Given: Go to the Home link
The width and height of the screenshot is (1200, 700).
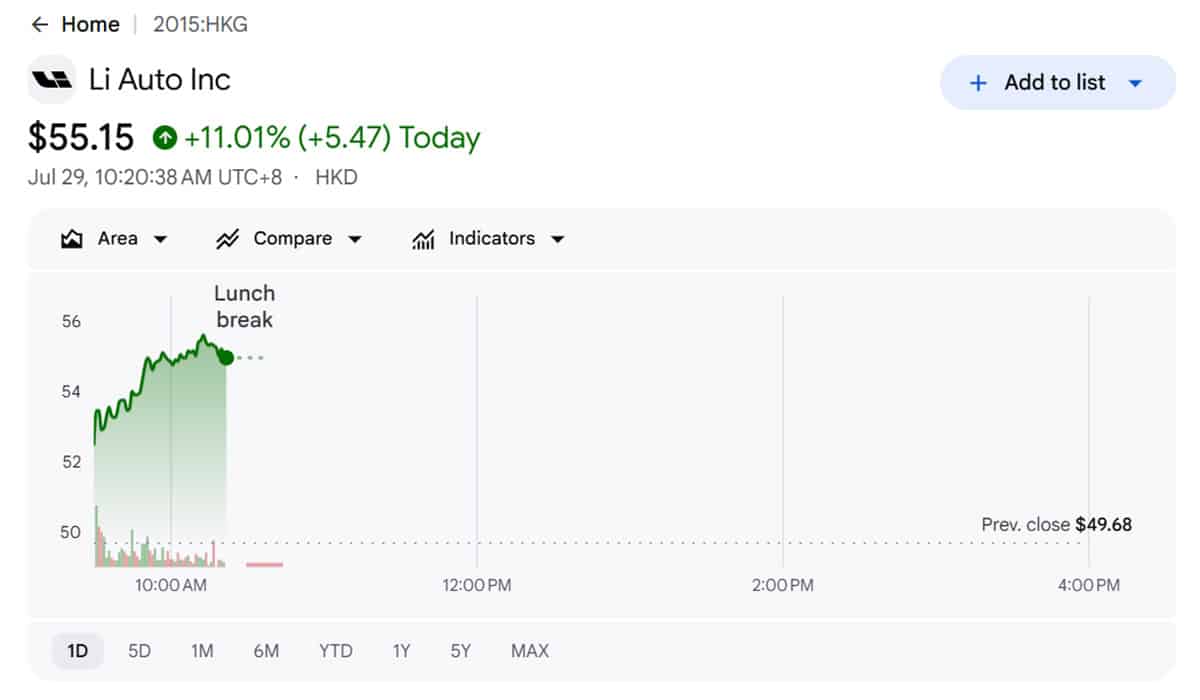Looking at the screenshot, I should 90,24.
